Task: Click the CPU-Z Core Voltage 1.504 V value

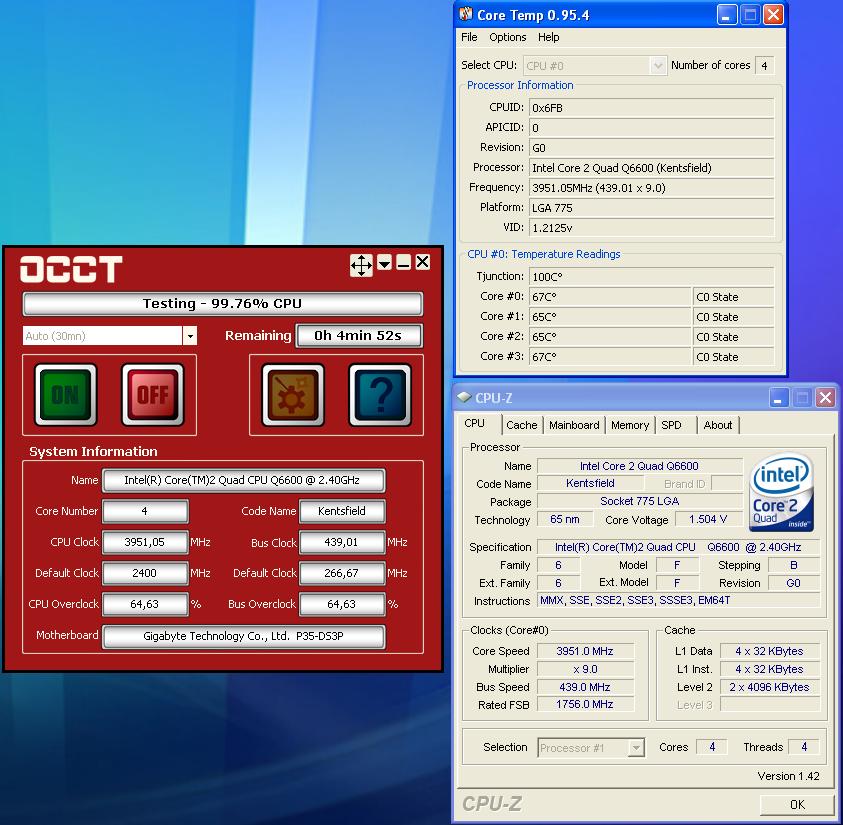Action: [x=708, y=519]
